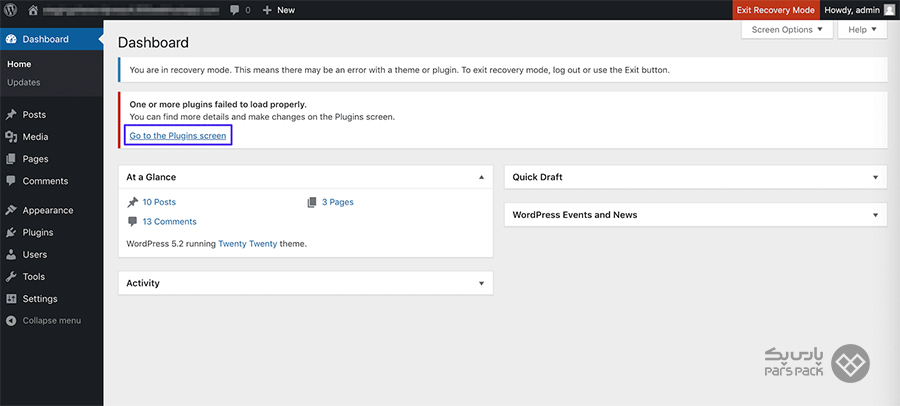
Task: Click the pushpin icon beside 10 Posts
Action: [133, 202]
